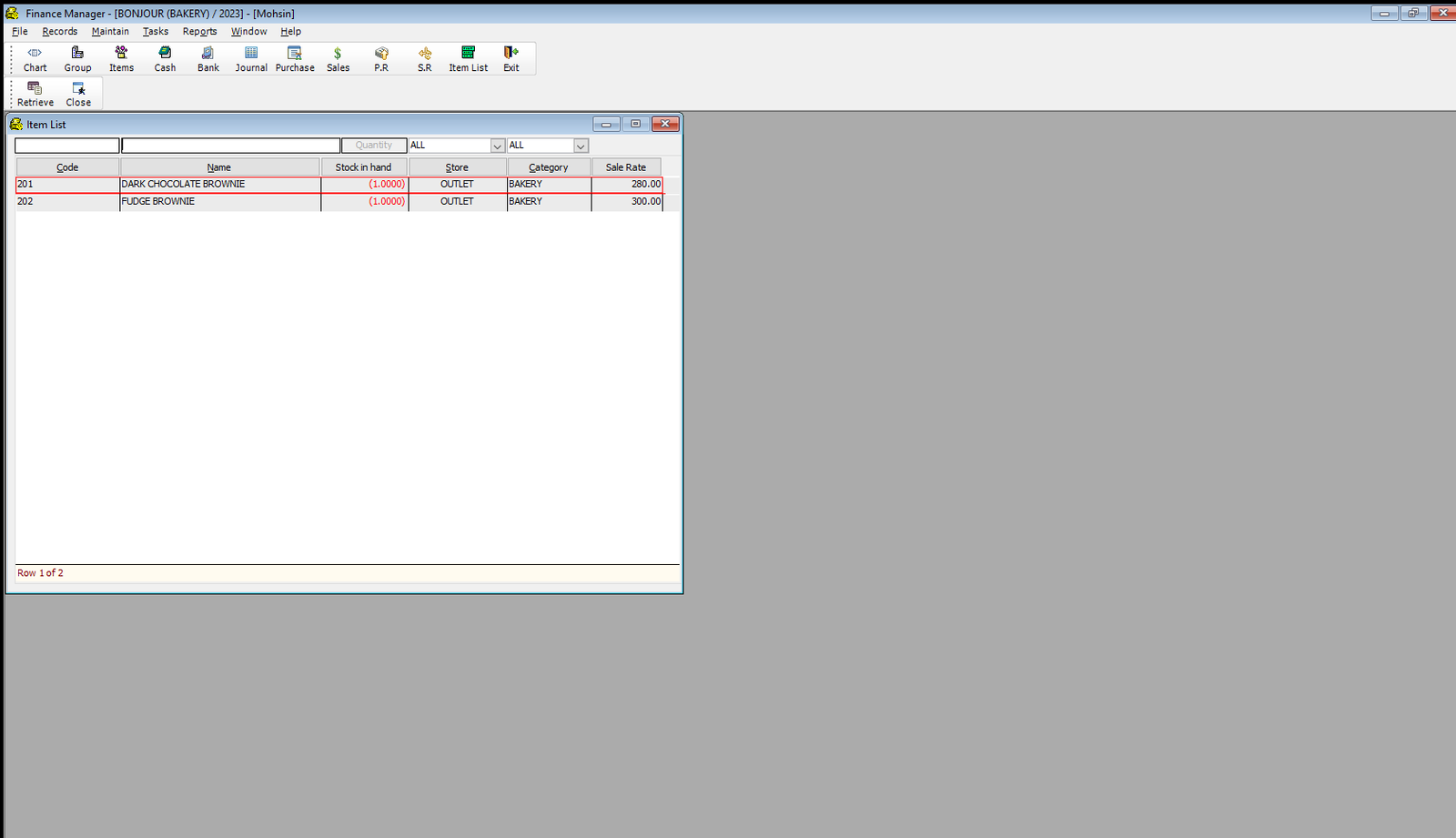The image size is (1456, 838).
Task: Open the Purchase toolbar icon
Action: [295, 58]
